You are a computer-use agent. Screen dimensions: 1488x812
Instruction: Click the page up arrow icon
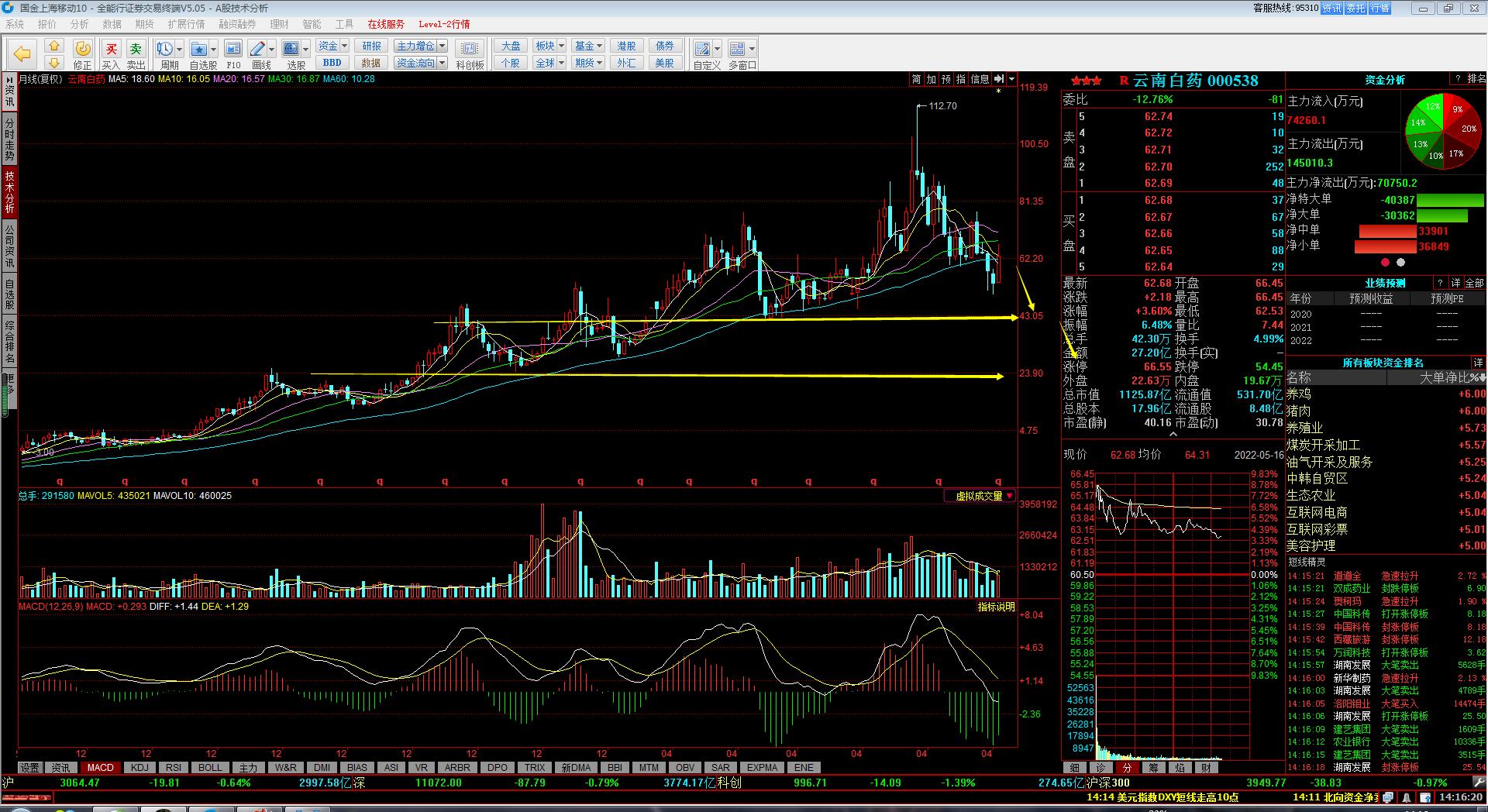pos(53,46)
